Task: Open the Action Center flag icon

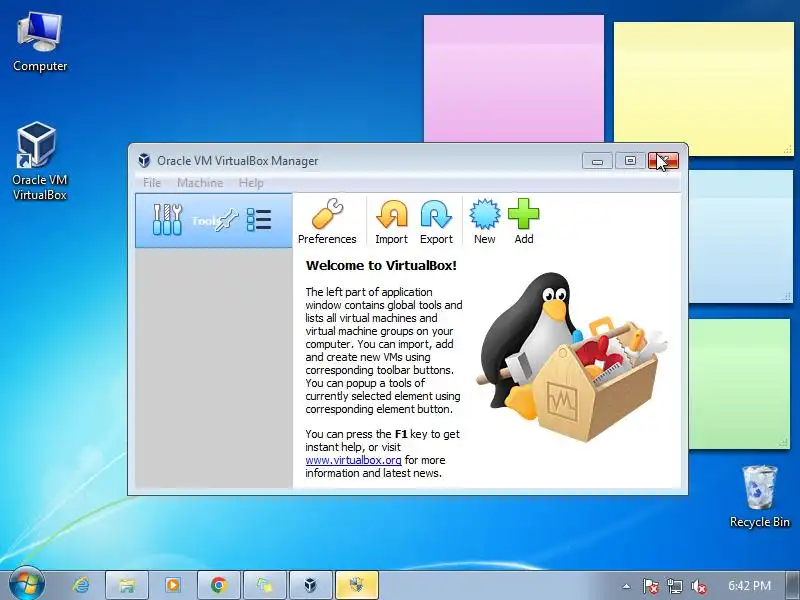Action: coord(650,586)
